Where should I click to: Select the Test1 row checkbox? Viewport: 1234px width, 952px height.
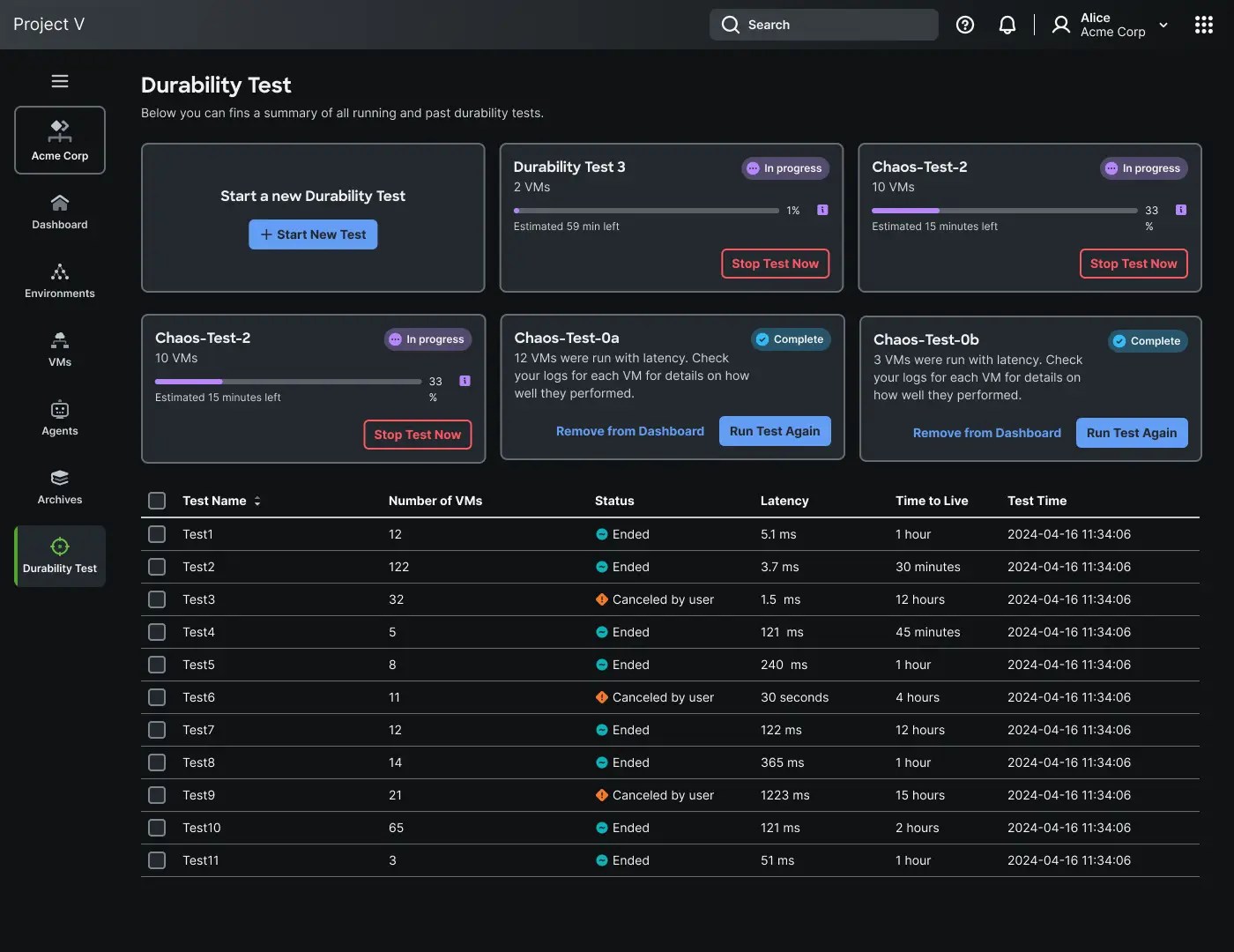(157, 534)
